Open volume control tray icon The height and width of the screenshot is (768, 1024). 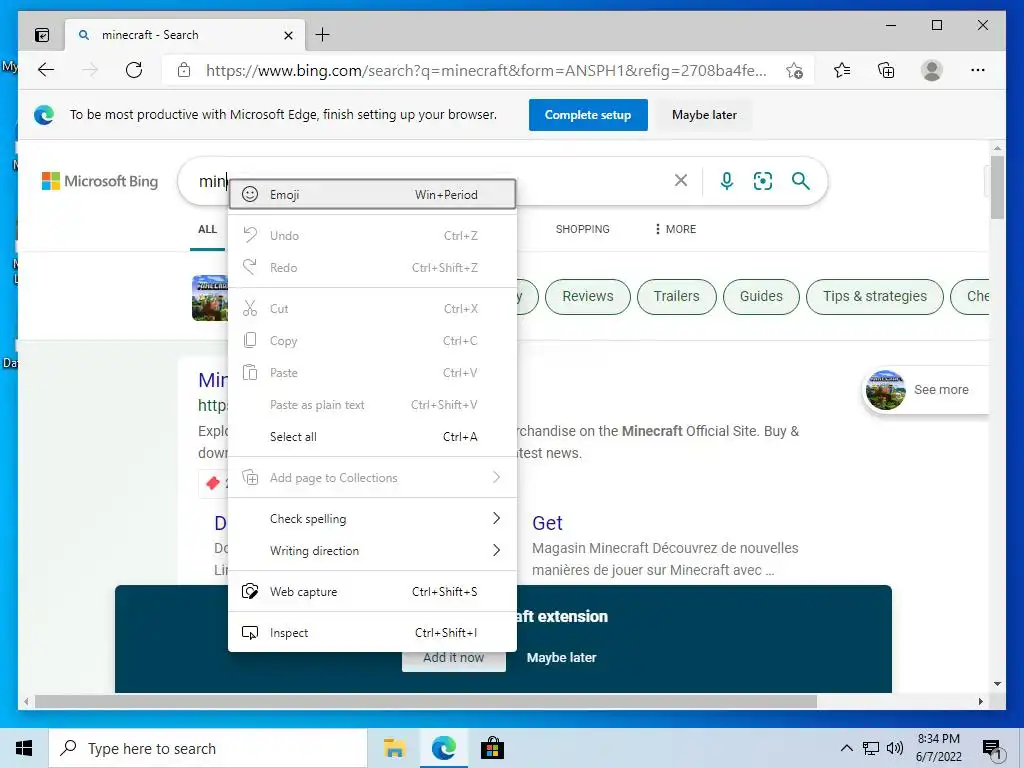895,748
